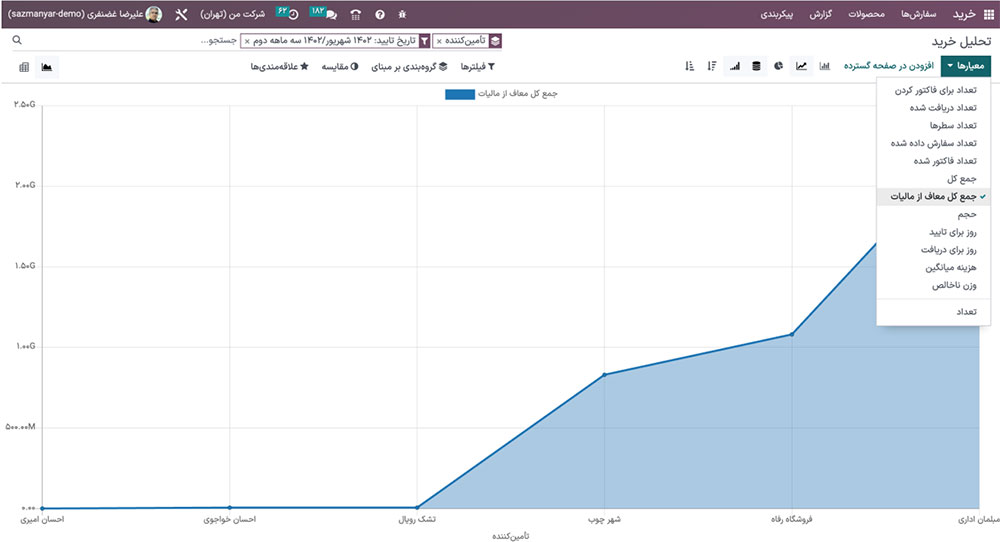This screenshot has width=1000, height=542.
Task: Open the debug bug icon
Action: click(402, 15)
